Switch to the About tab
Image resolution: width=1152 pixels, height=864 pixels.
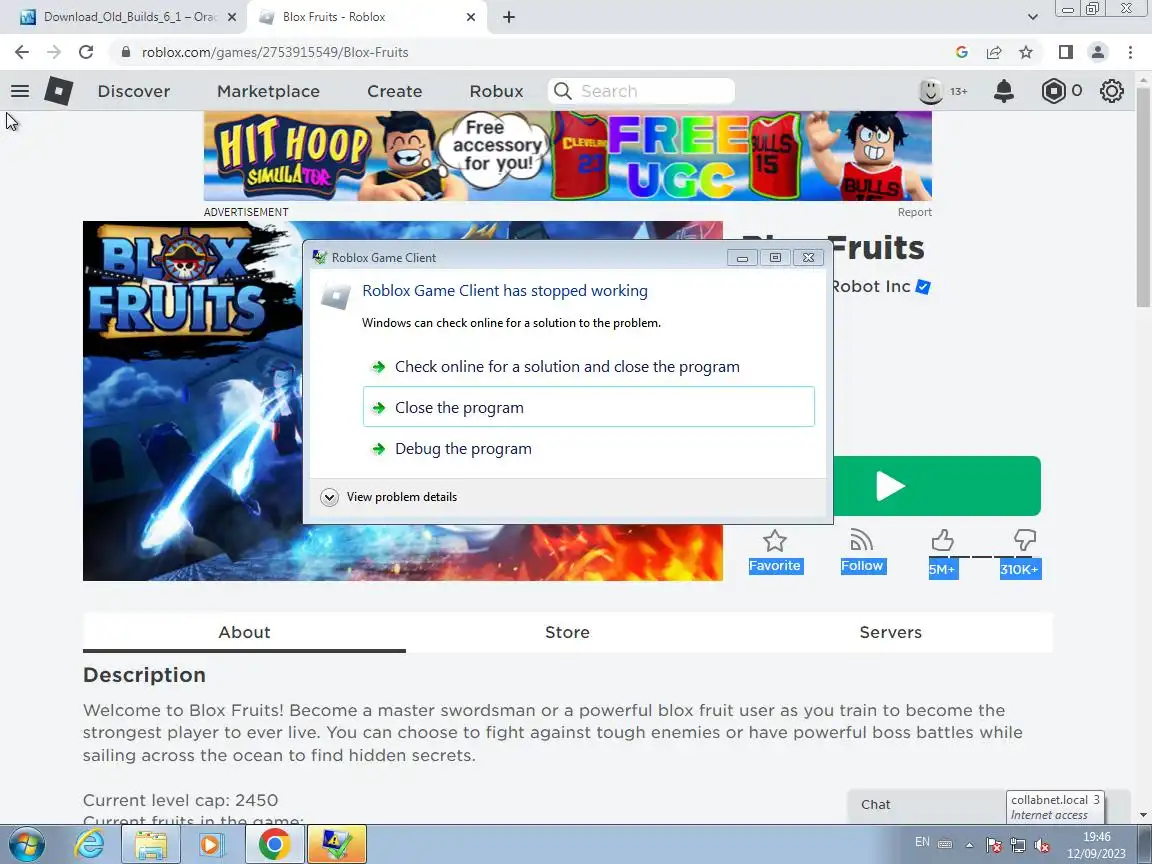[x=244, y=633]
